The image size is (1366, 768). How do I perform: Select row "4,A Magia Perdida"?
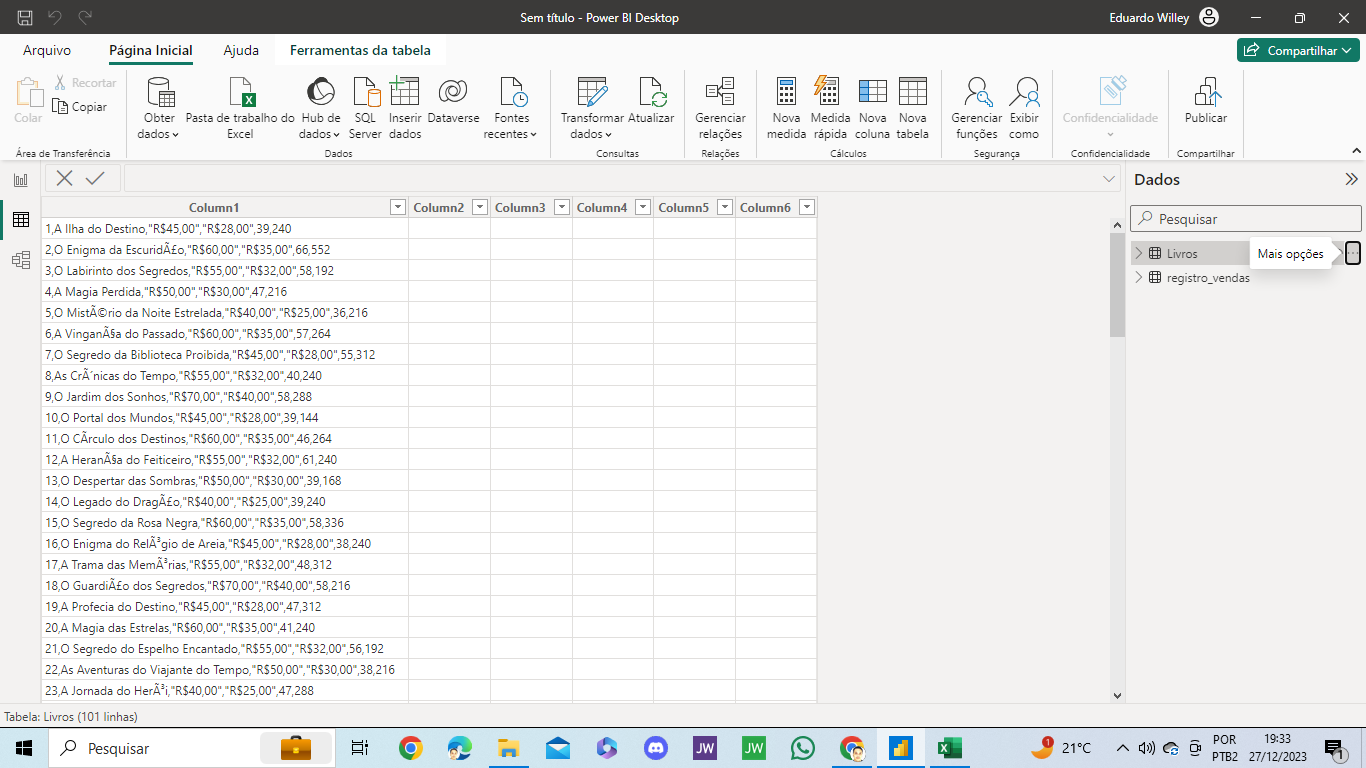pyautogui.click(x=225, y=291)
